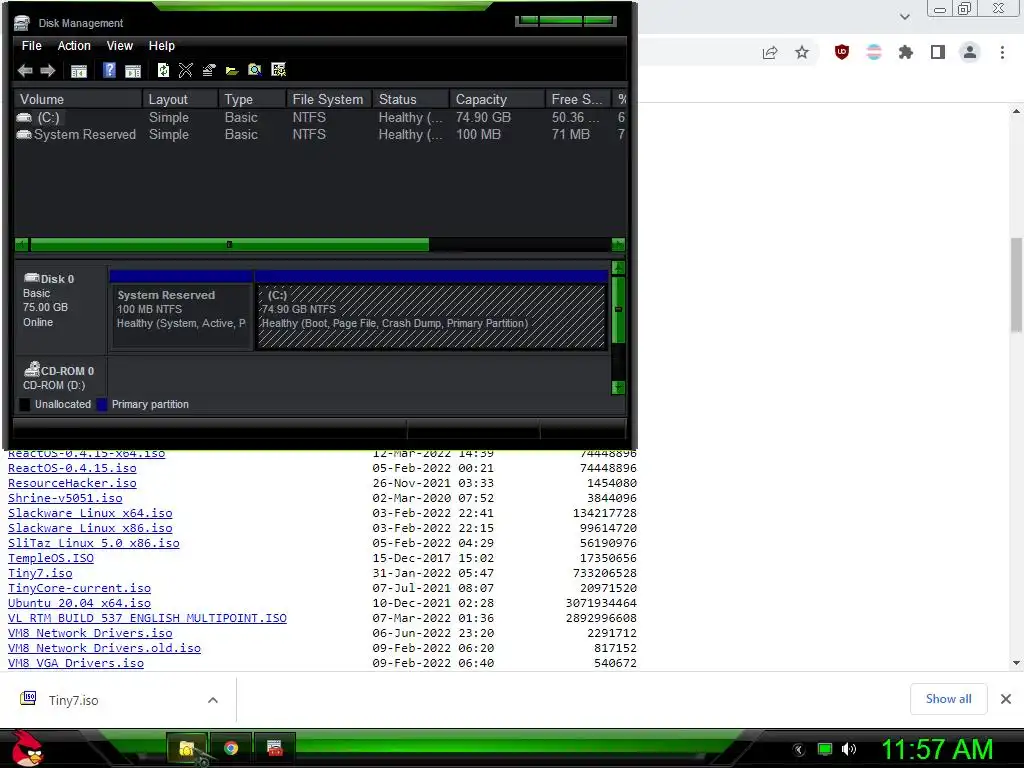Image resolution: width=1024 pixels, height=768 pixels.
Task: Click the Chrome share page icon
Action: (770, 52)
